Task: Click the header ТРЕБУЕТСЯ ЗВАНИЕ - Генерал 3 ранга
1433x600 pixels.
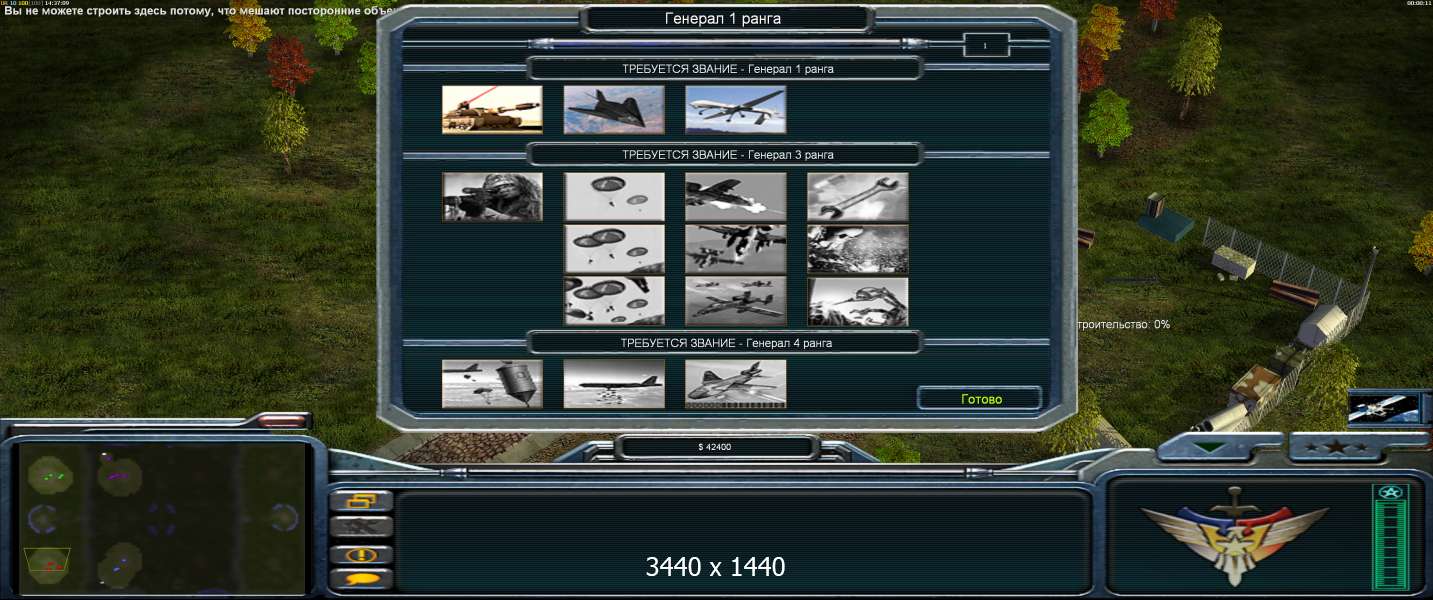Action: 727,155
